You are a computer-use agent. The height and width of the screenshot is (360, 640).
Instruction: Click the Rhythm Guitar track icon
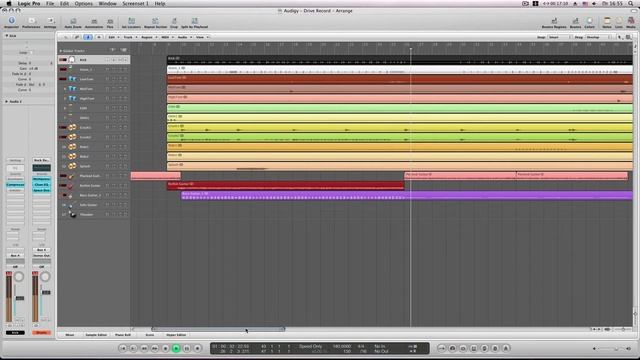(x=71, y=186)
